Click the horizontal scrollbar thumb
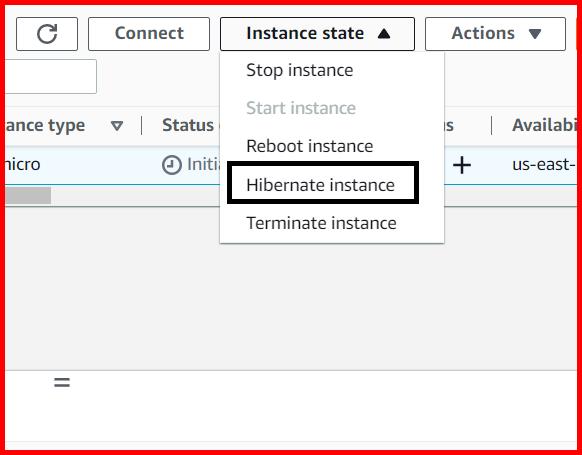The height and width of the screenshot is (455, 582). [28, 196]
